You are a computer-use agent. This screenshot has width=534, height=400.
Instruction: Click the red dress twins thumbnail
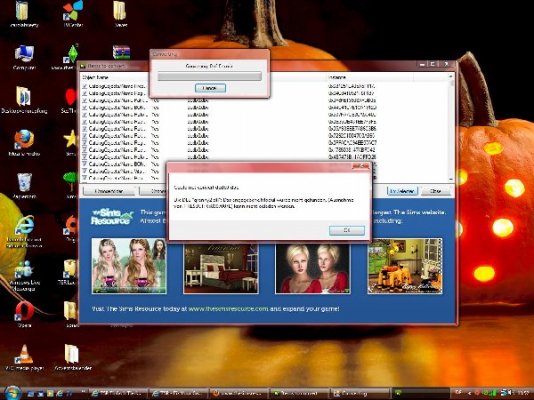(313, 266)
